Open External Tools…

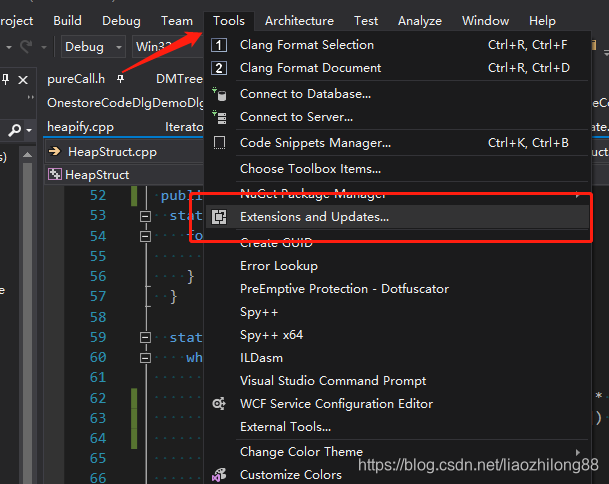click(x=397, y=427)
